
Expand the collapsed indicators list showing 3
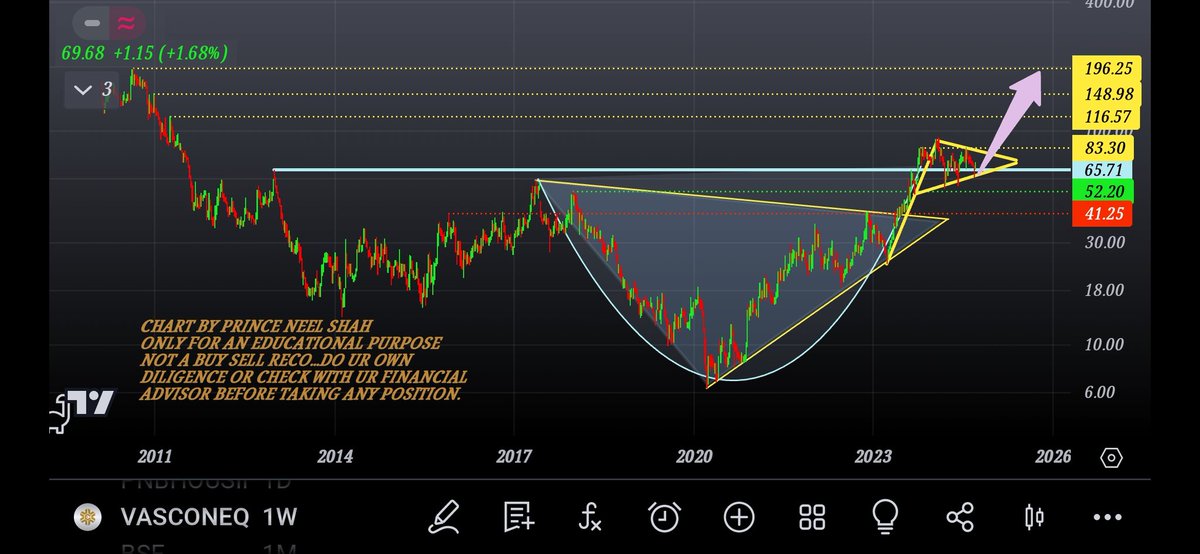94,90
